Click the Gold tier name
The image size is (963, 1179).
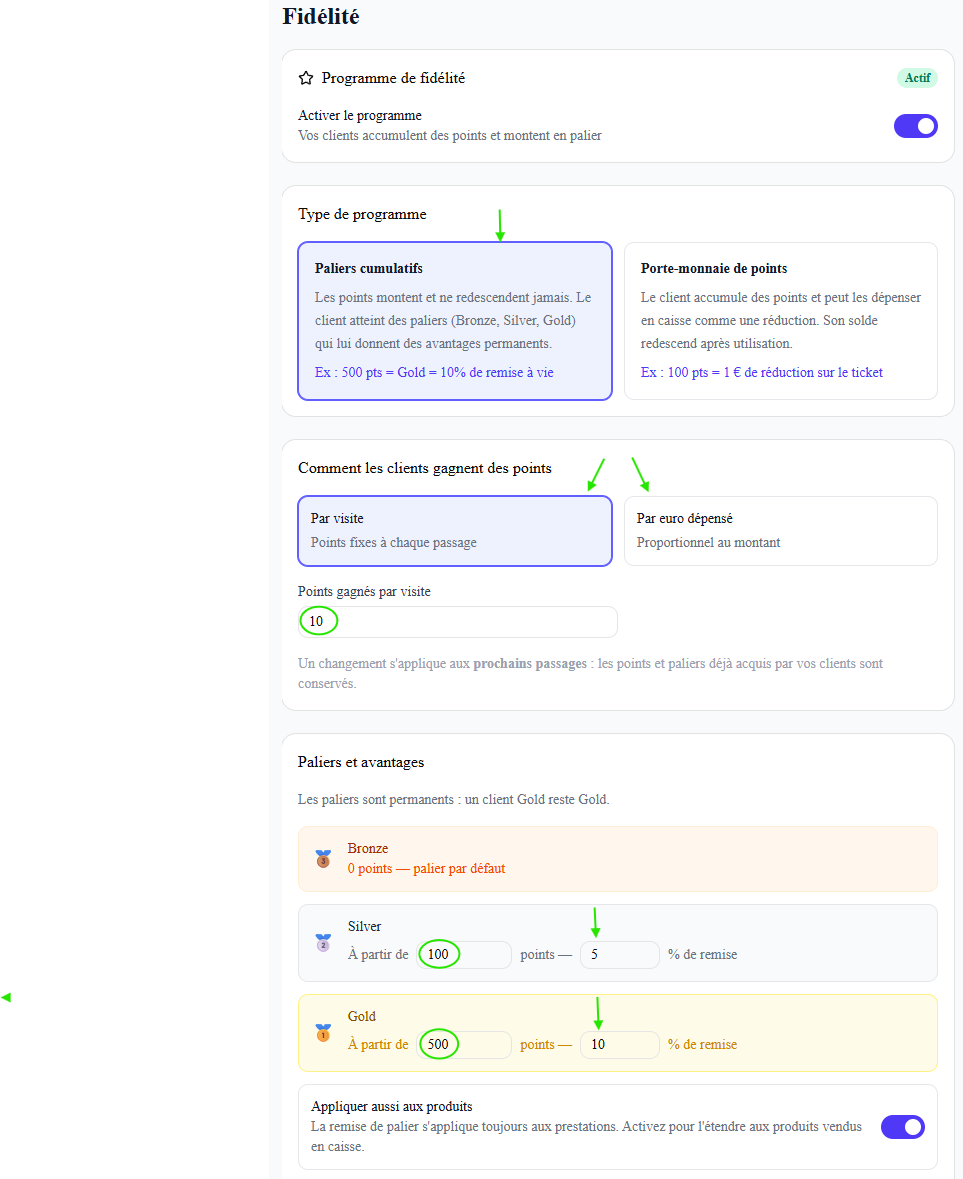(362, 1017)
